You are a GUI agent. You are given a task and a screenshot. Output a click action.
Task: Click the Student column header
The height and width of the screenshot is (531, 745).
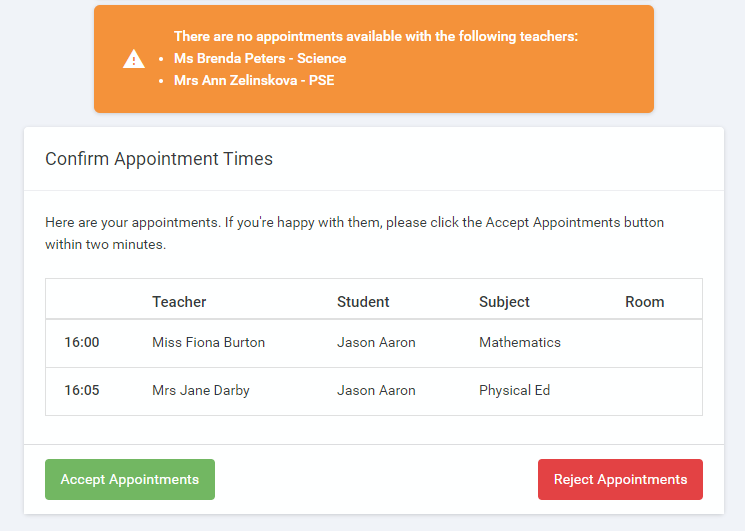[363, 301]
